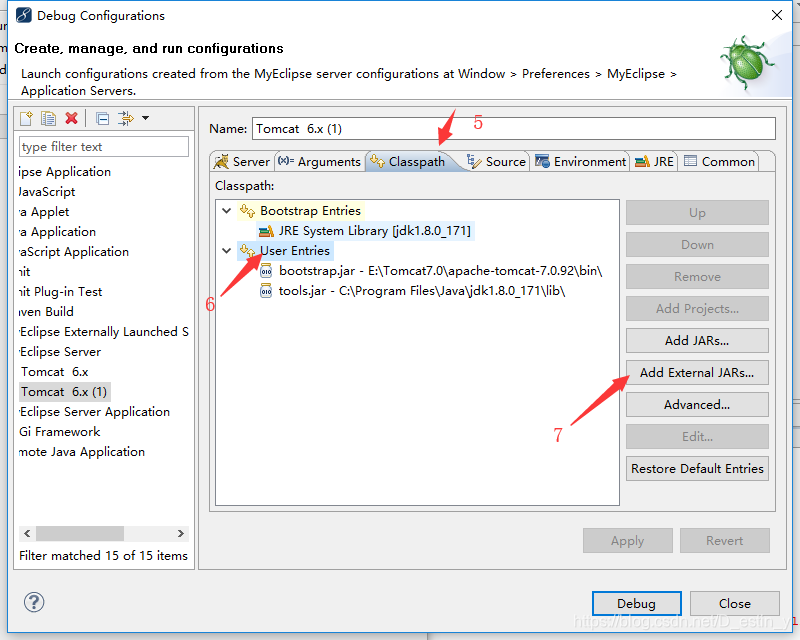
Task: Click the MyEclipse icon in title bar
Action: pos(23,15)
